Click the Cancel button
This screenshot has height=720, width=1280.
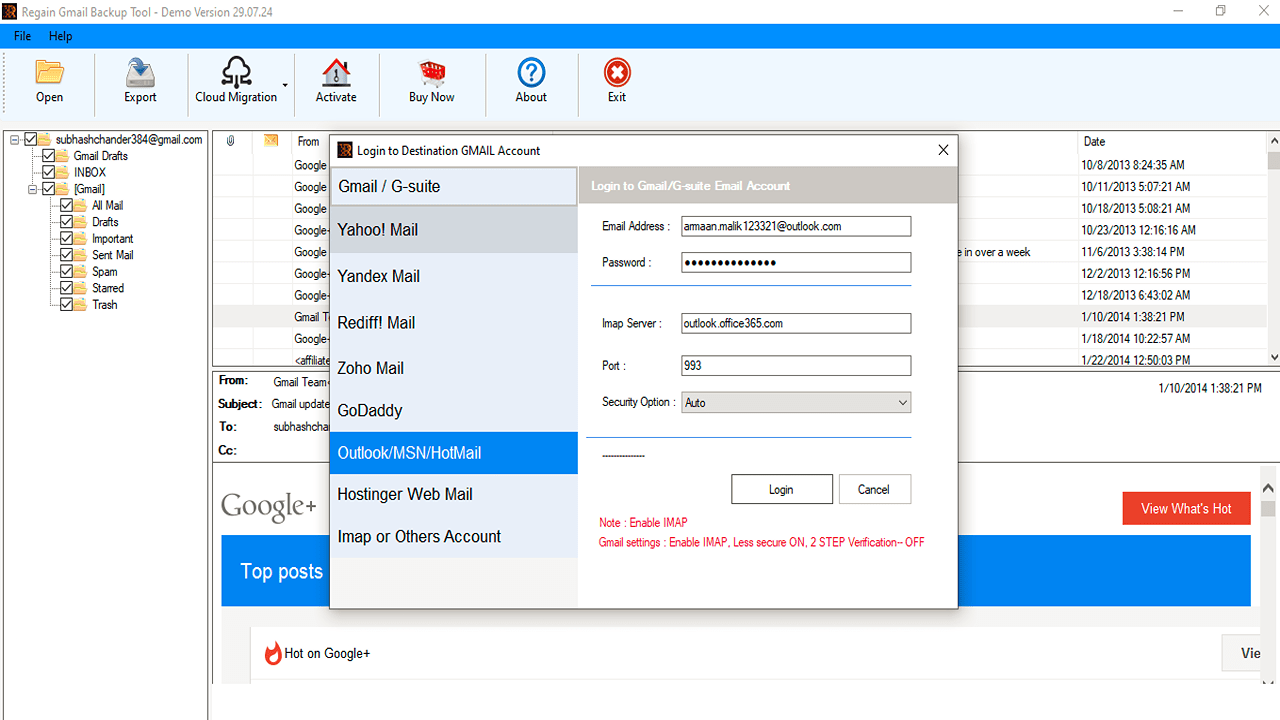click(x=873, y=489)
